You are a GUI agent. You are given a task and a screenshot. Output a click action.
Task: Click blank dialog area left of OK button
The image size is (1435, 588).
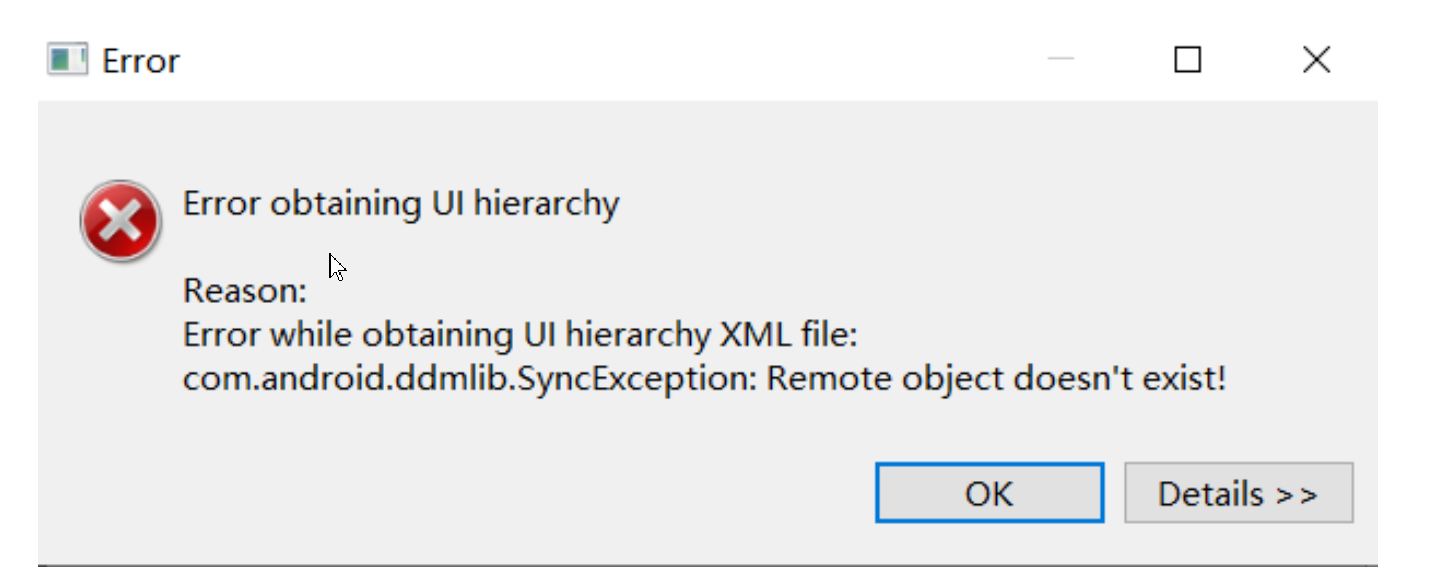click(500, 493)
